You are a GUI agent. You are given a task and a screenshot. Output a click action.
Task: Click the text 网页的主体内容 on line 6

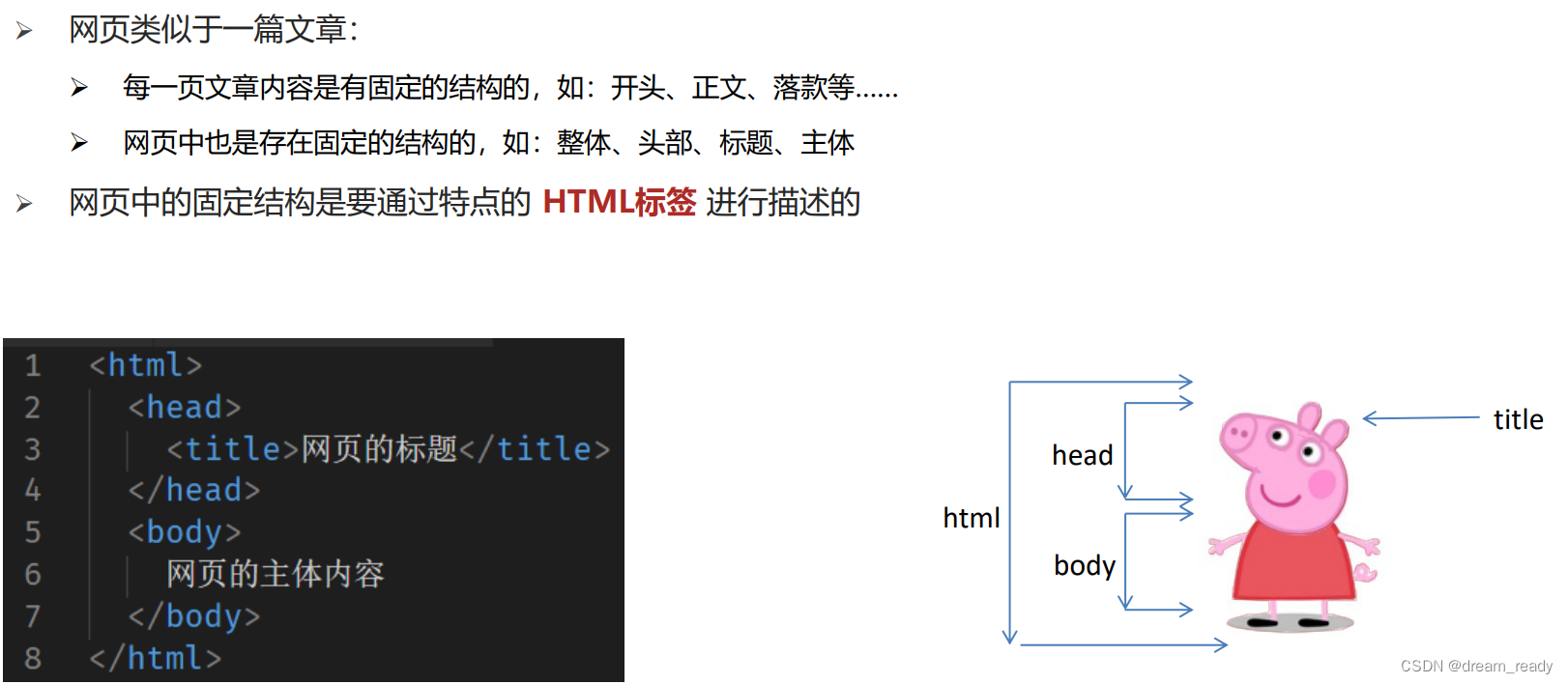[x=276, y=574]
